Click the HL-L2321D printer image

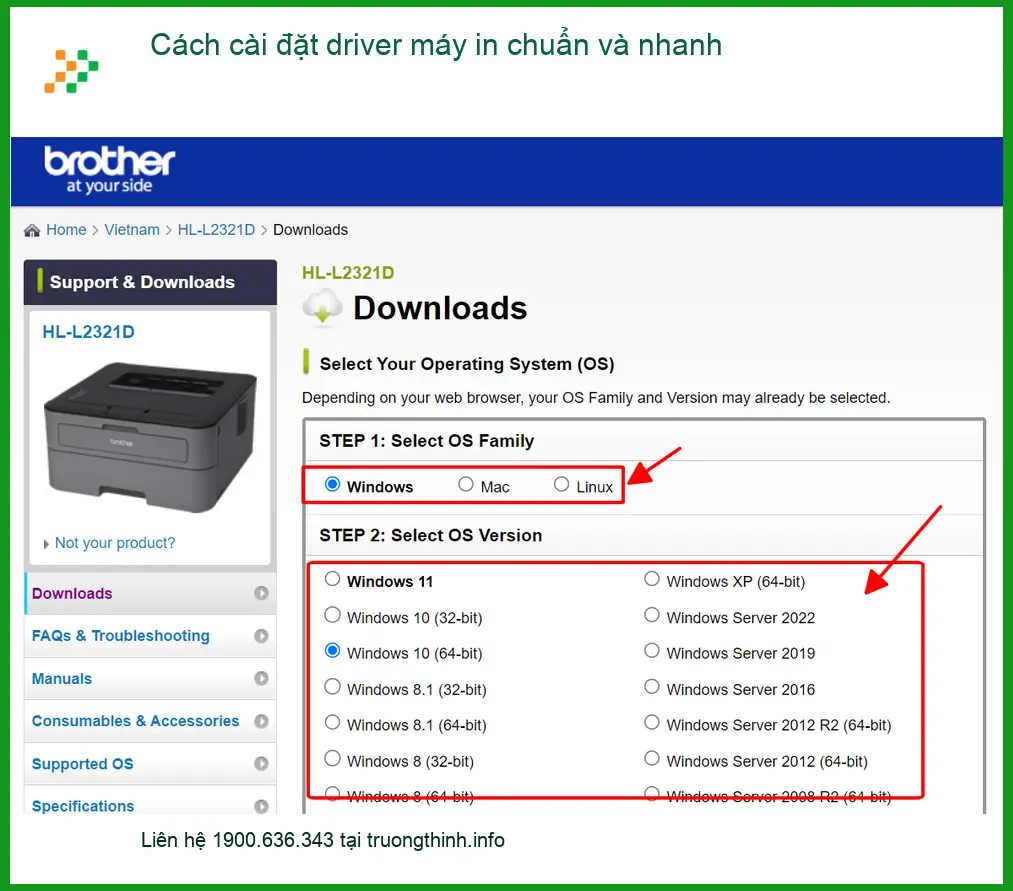tap(150, 437)
